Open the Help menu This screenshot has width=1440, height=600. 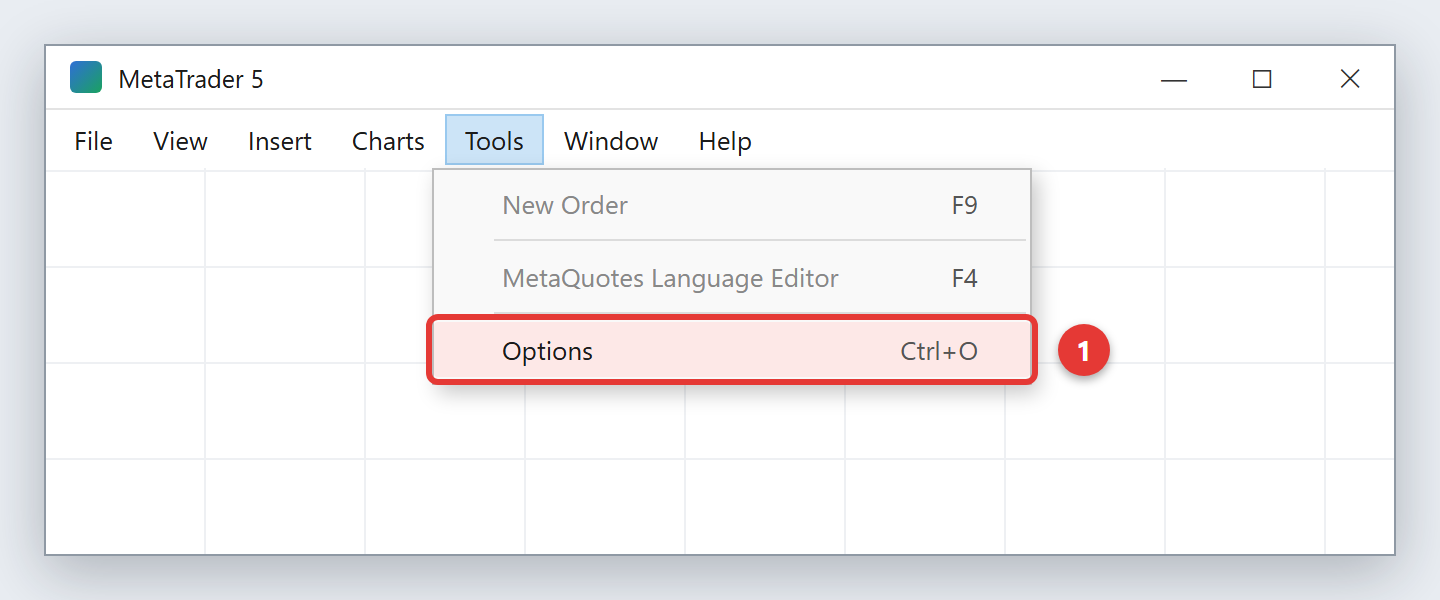pyautogui.click(x=725, y=141)
